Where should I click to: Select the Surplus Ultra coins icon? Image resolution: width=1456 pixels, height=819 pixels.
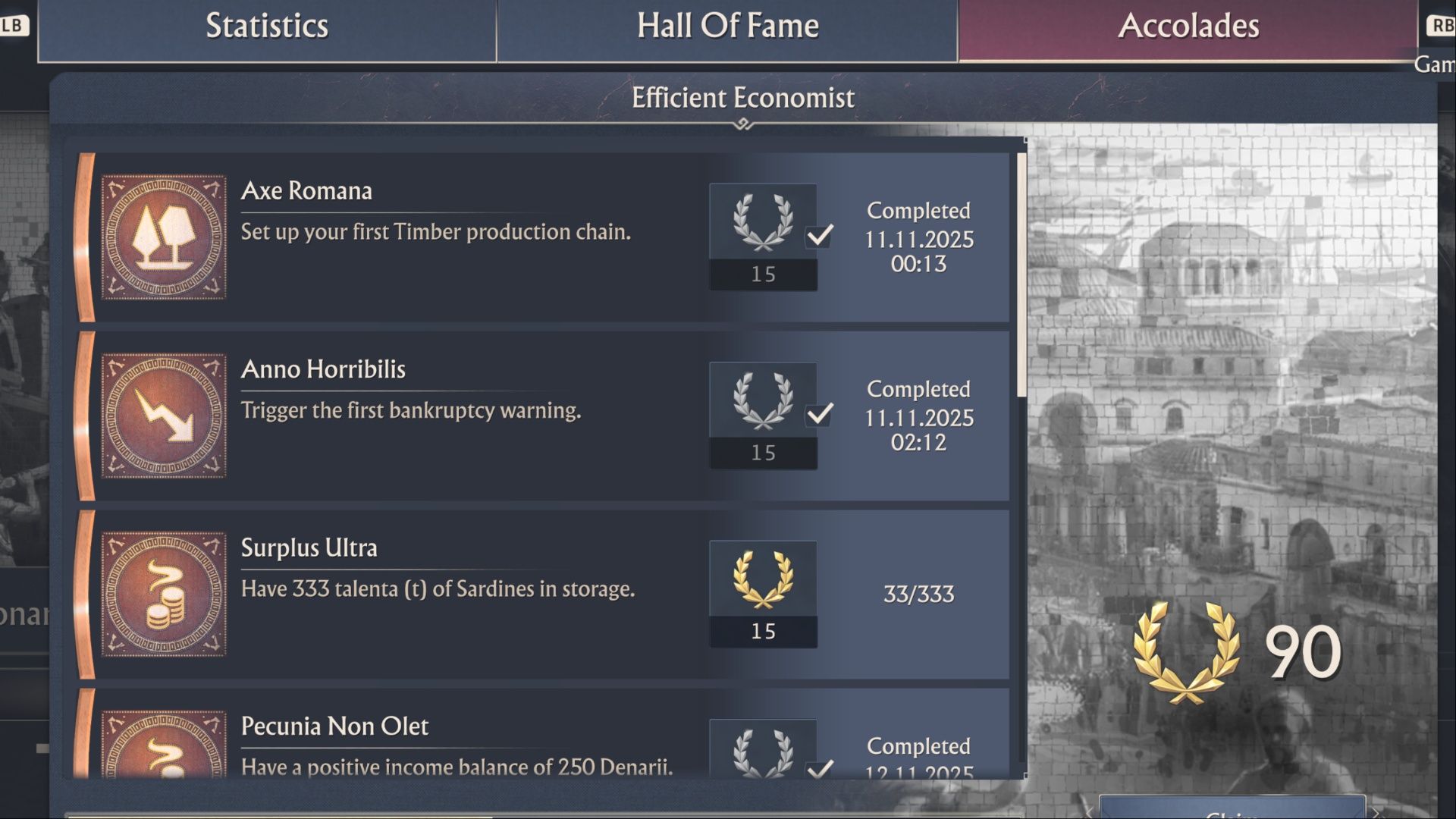coord(164,595)
